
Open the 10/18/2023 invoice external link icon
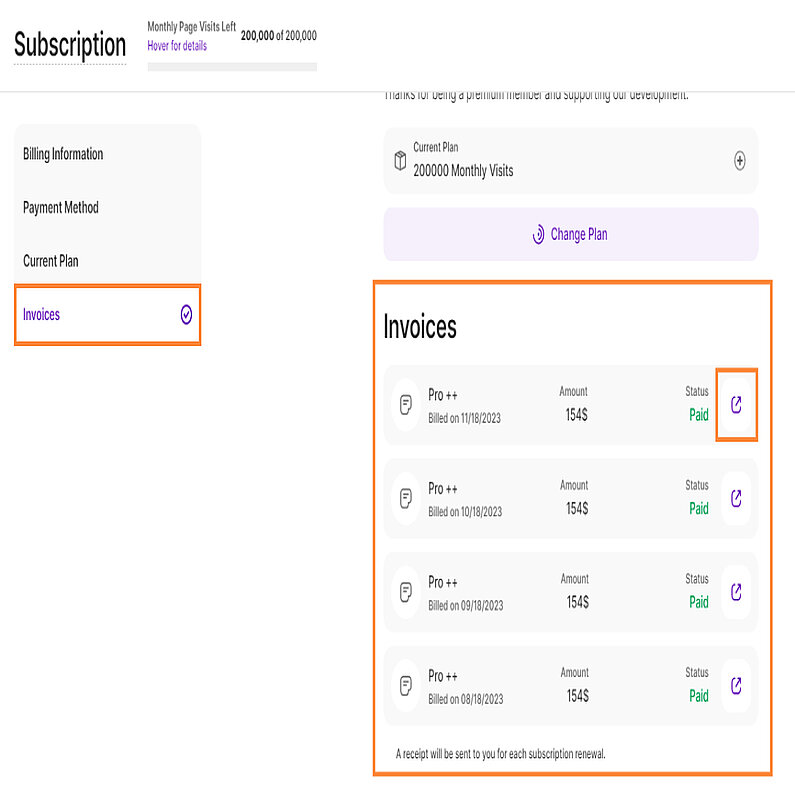tap(737, 498)
